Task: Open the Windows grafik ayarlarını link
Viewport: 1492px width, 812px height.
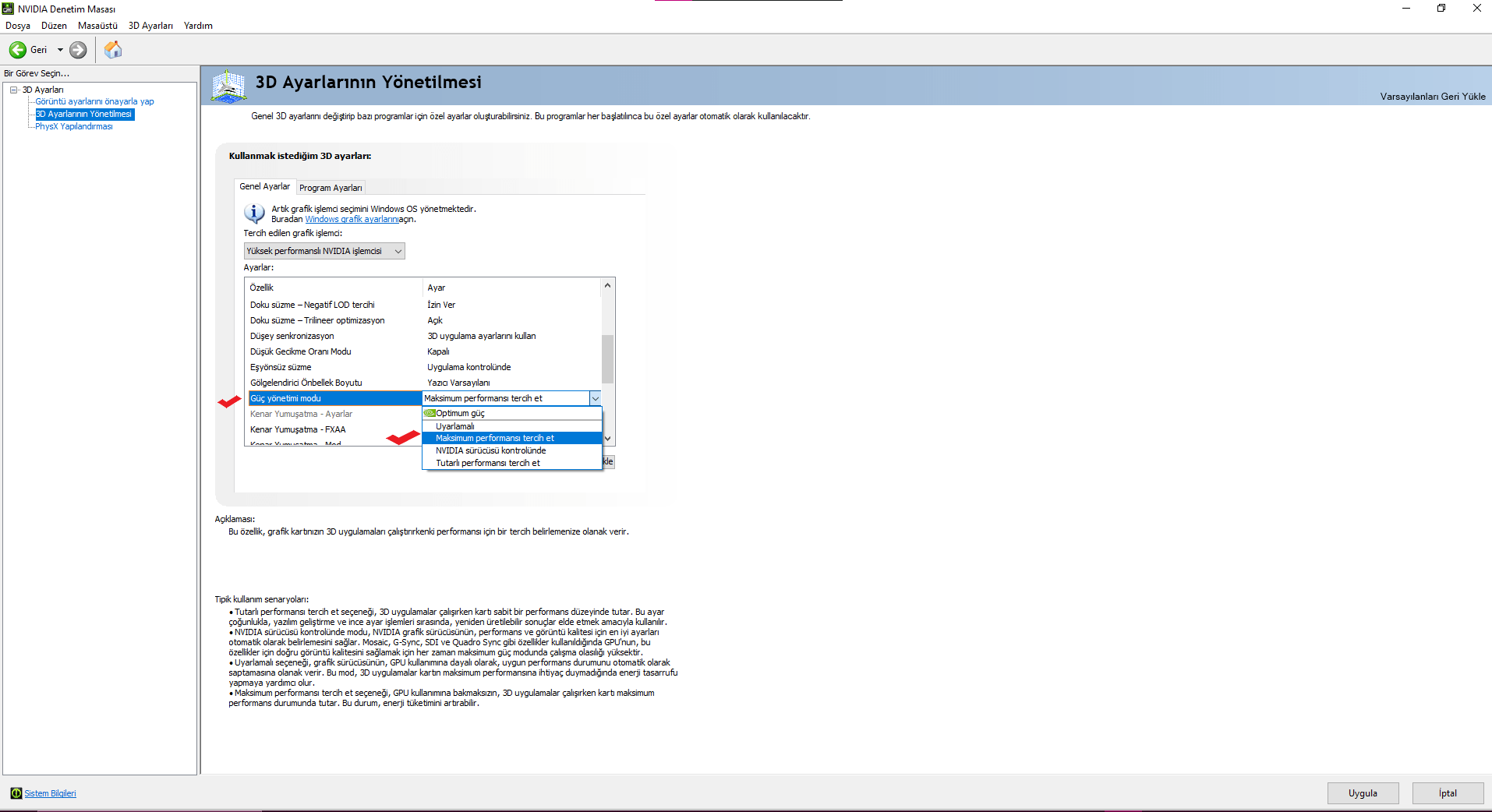Action: 352,219
